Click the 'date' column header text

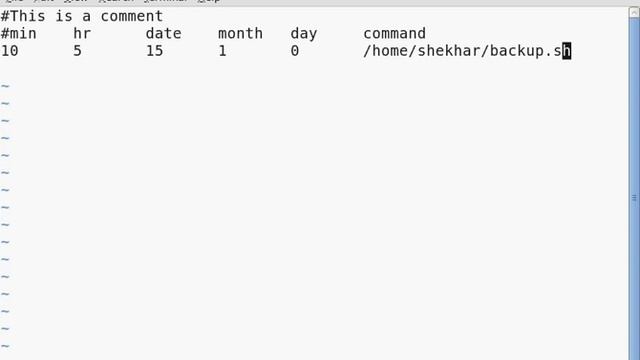(x=164, y=33)
